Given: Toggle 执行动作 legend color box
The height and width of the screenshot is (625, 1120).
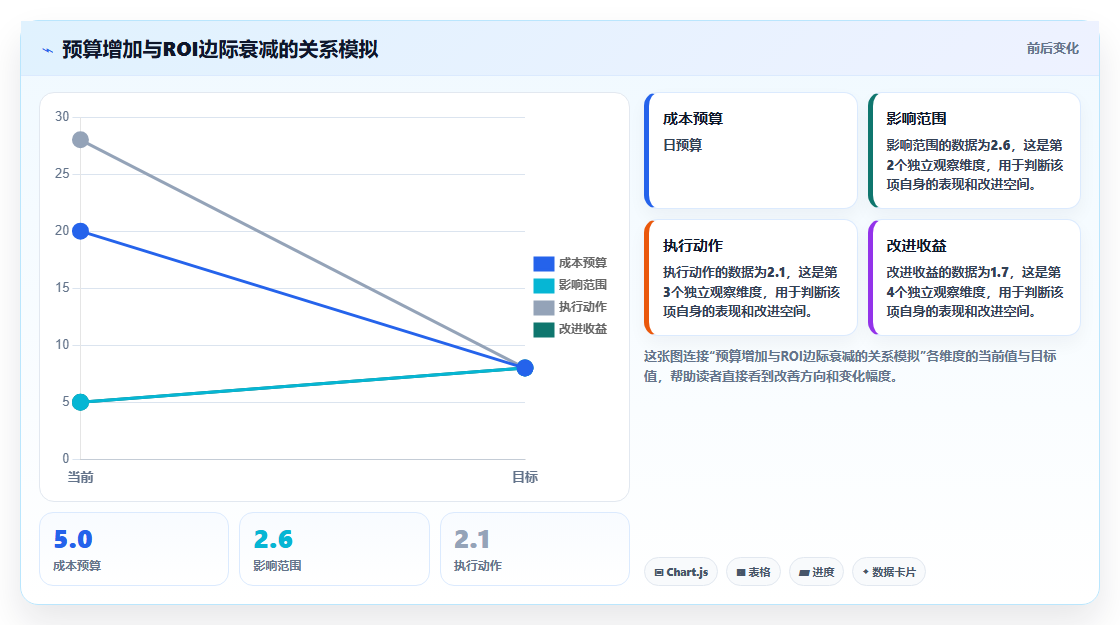Looking at the screenshot, I should pyautogui.click(x=544, y=307).
